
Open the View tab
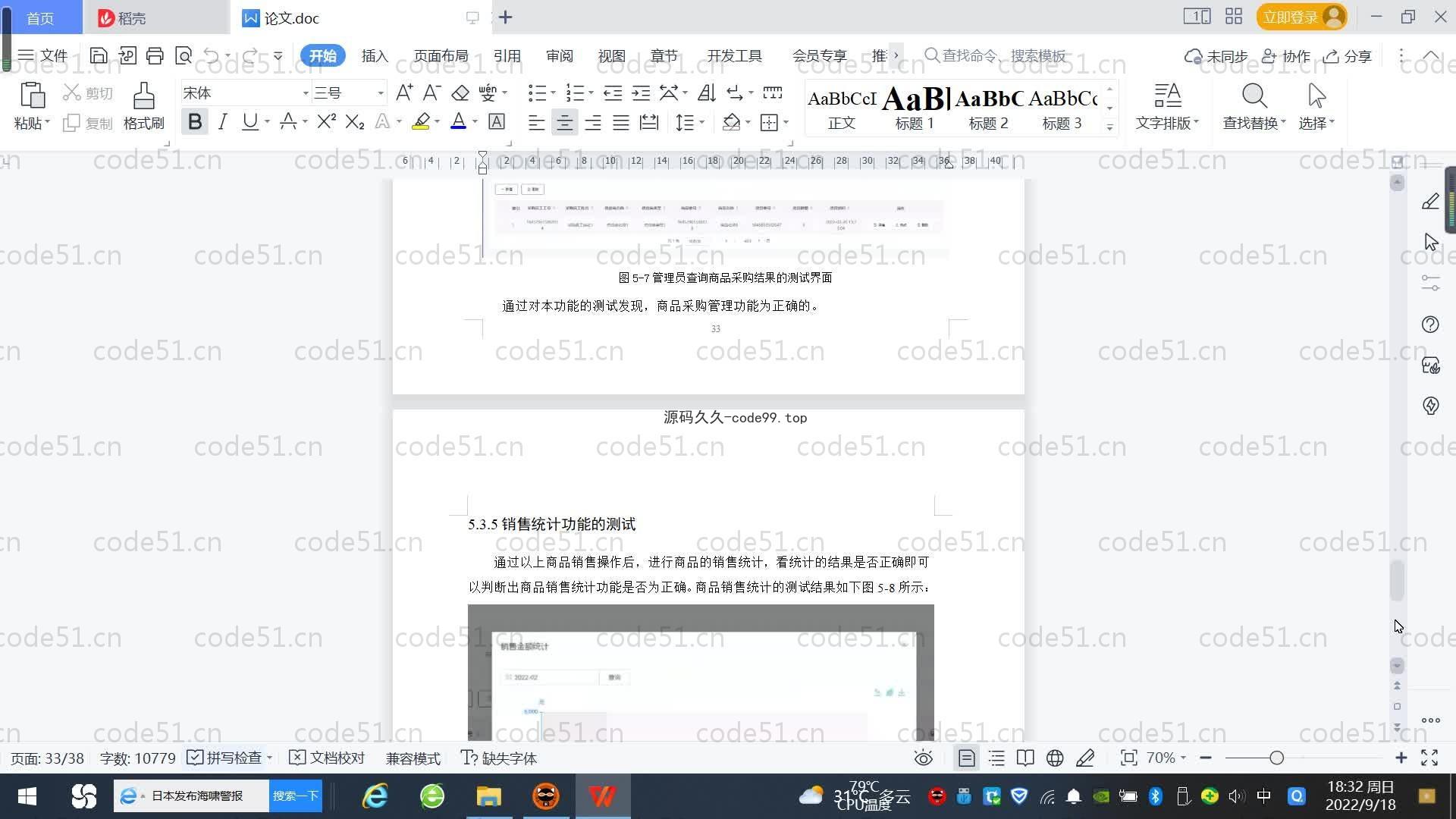pyautogui.click(x=611, y=55)
